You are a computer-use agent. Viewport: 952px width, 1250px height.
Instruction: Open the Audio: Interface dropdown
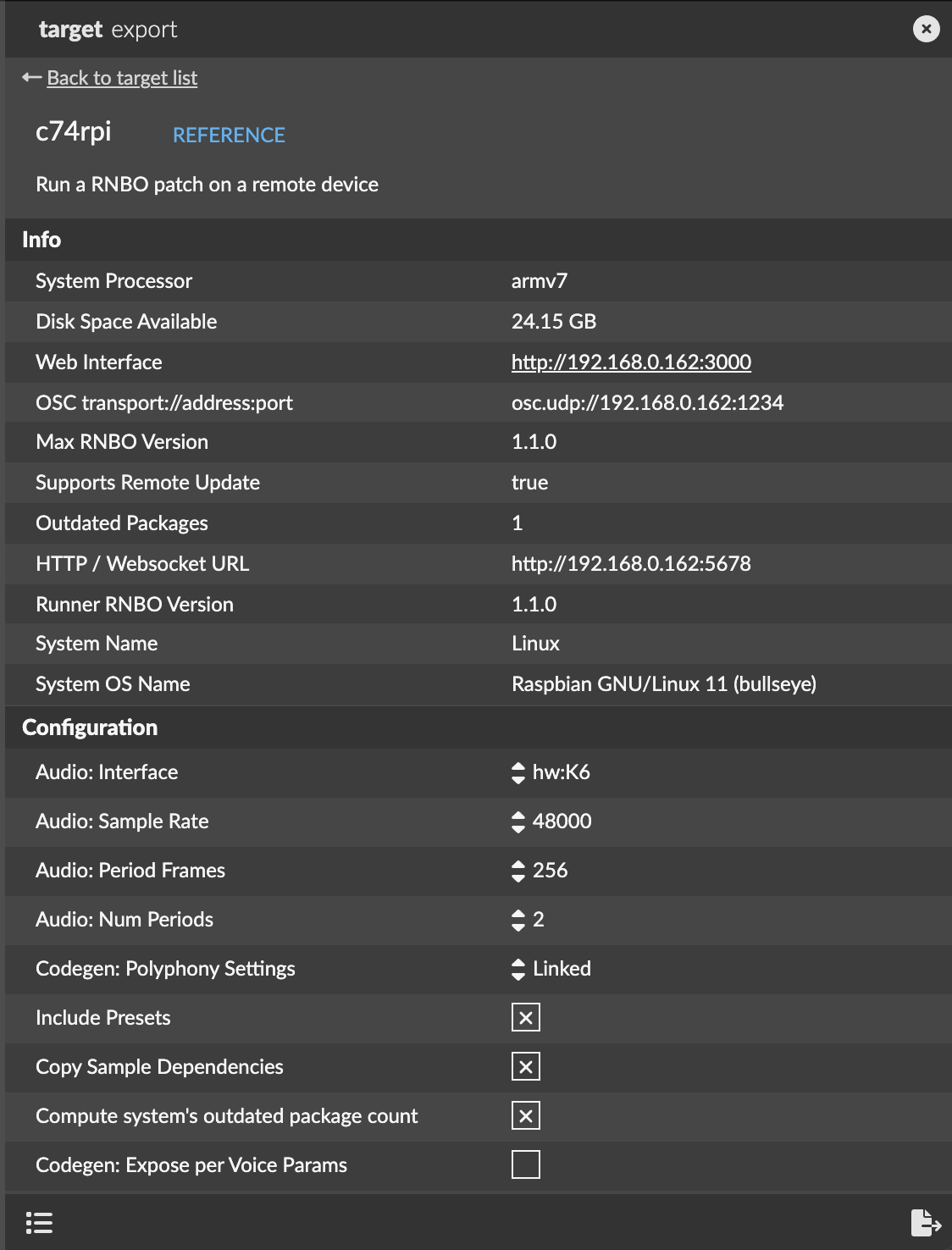click(551, 772)
